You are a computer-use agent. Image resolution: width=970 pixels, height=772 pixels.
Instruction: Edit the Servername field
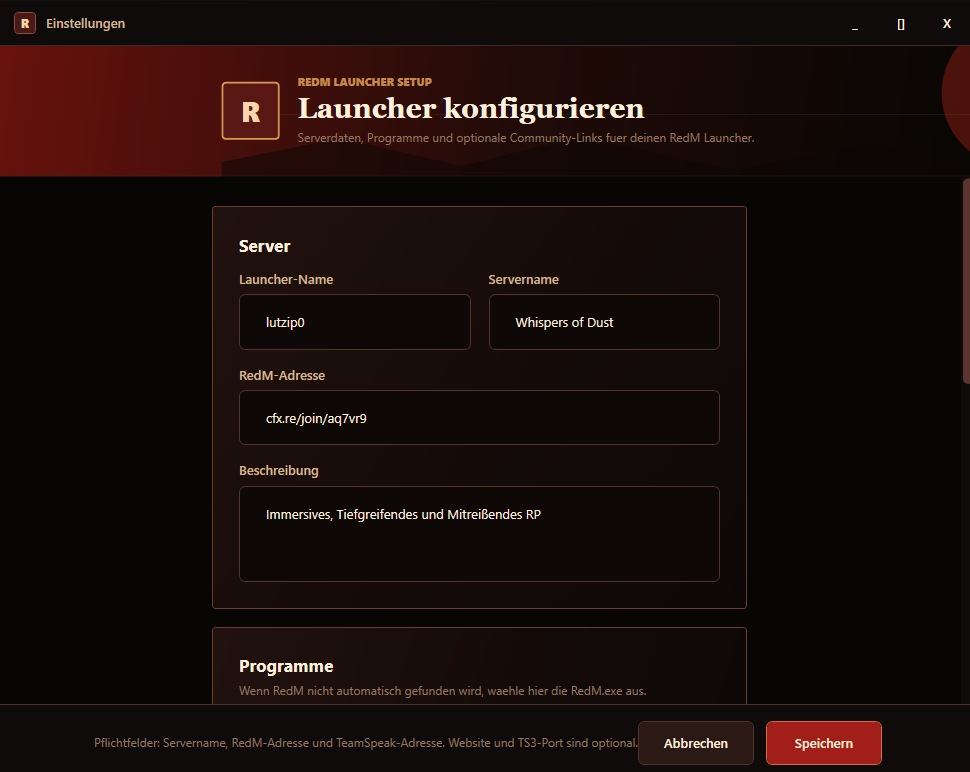(x=604, y=322)
